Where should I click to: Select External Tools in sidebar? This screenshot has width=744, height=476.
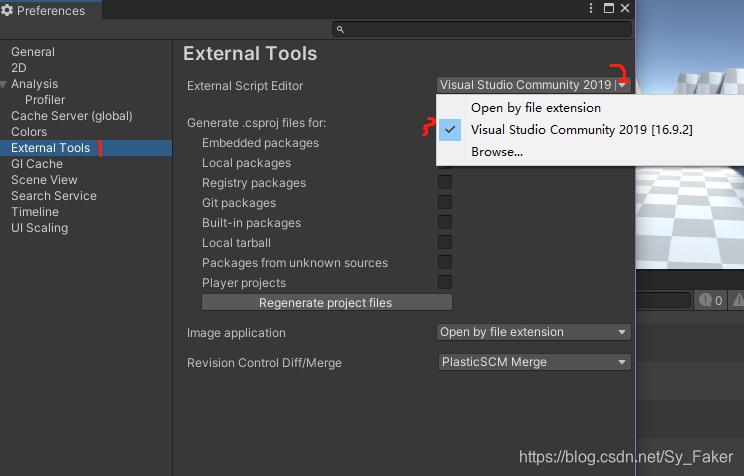click(86, 148)
